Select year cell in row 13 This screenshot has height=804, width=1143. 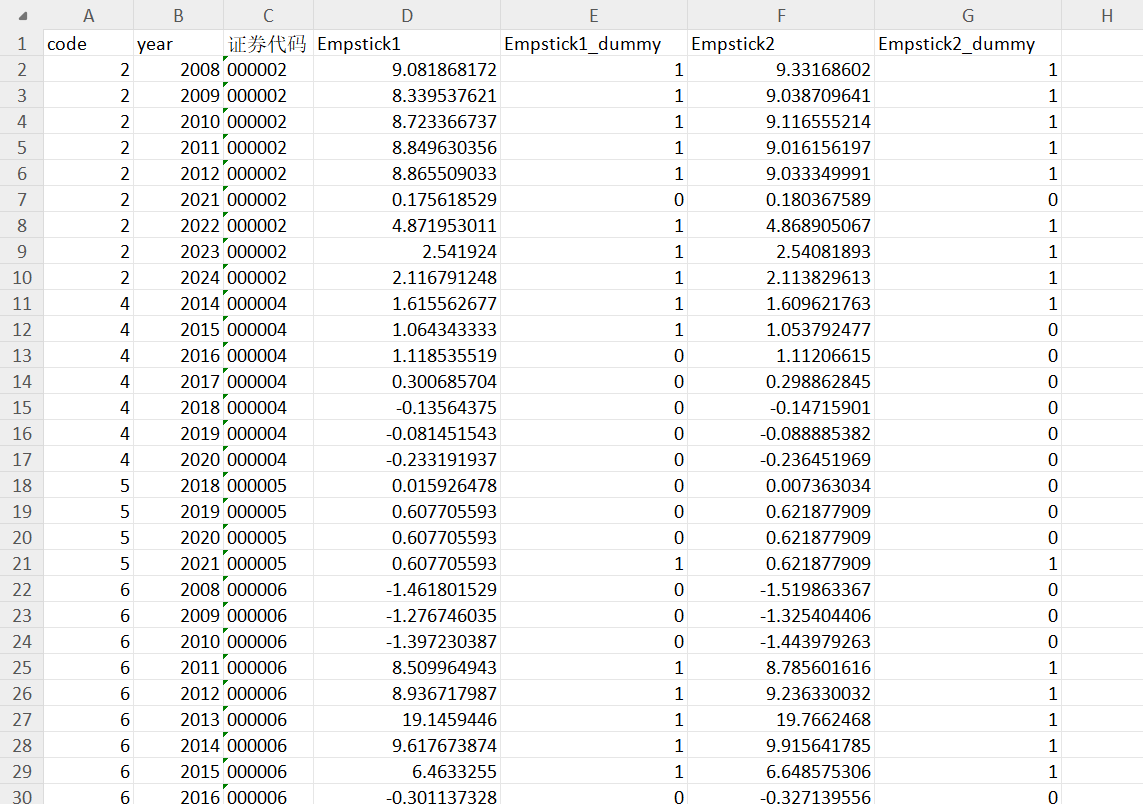(x=179, y=356)
